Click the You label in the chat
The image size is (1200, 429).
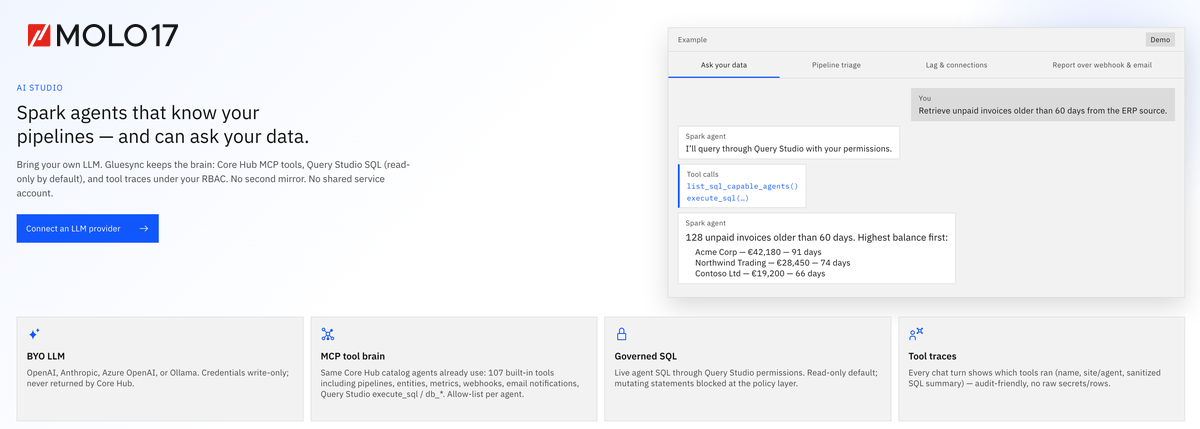(x=924, y=99)
